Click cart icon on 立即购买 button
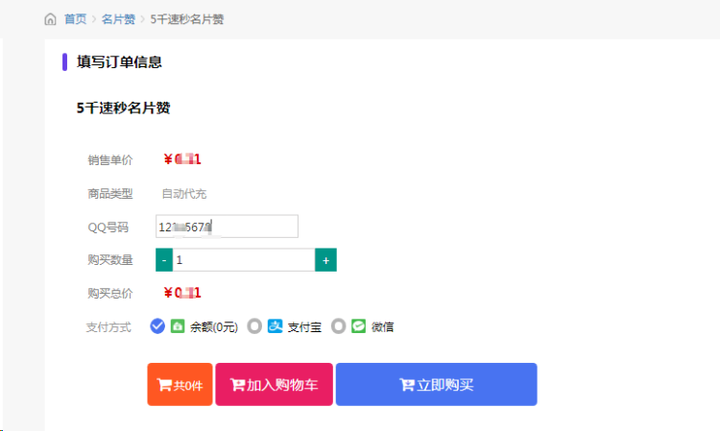 [407, 385]
